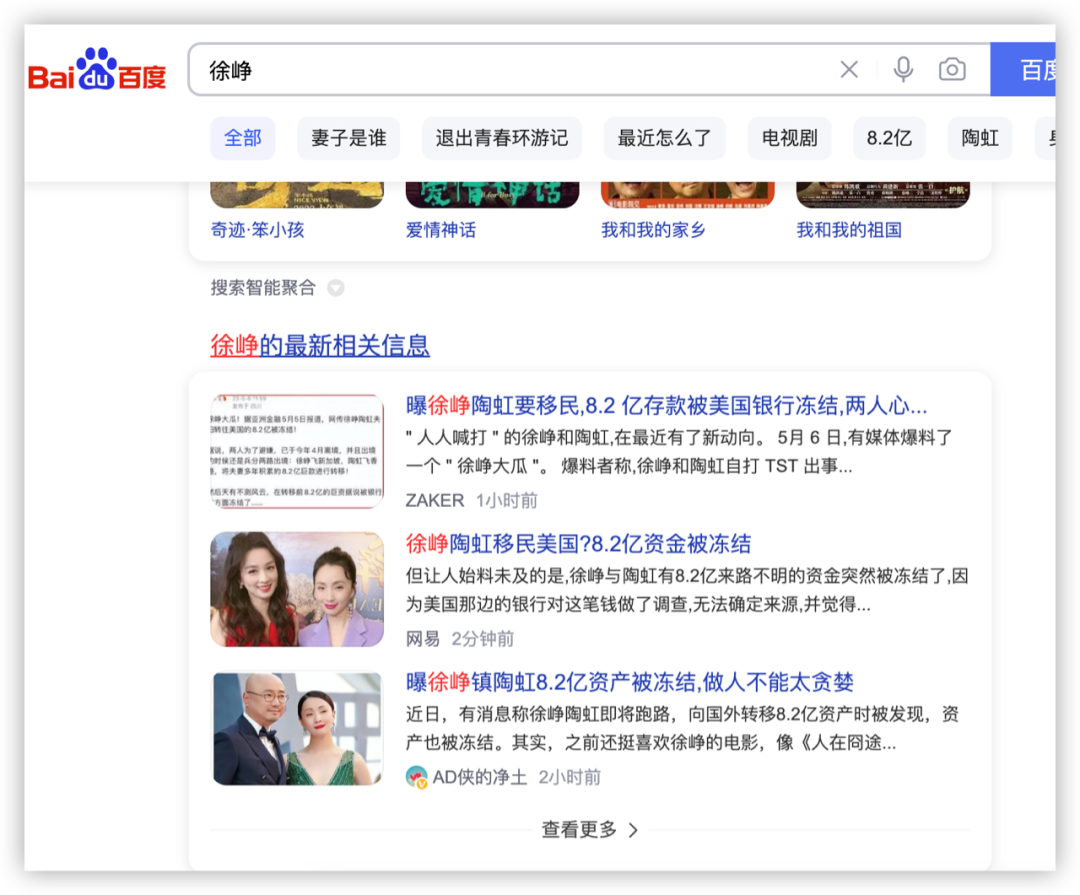Open the 我和我的祖国 movie link

(x=849, y=230)
